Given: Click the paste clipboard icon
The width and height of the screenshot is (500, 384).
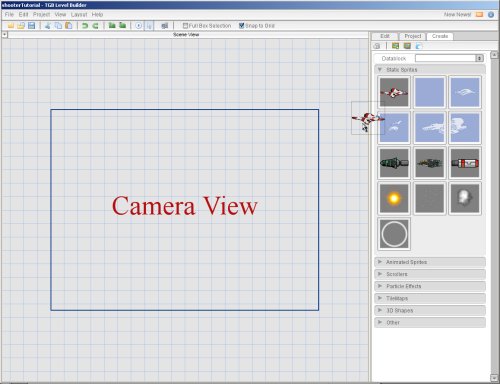Looking at the screenshot, I should tap(69, 26).
